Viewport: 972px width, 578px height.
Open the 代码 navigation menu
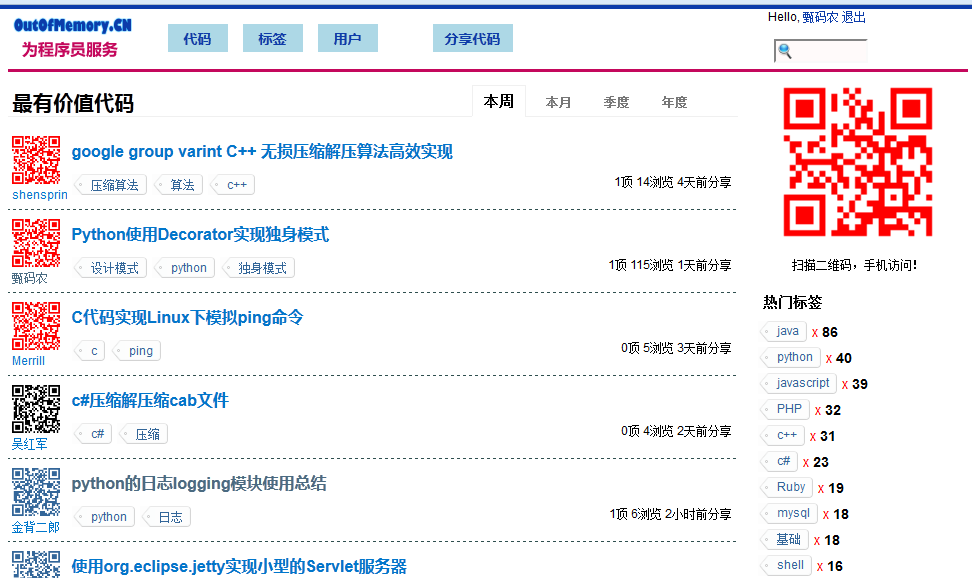[198, 38]
